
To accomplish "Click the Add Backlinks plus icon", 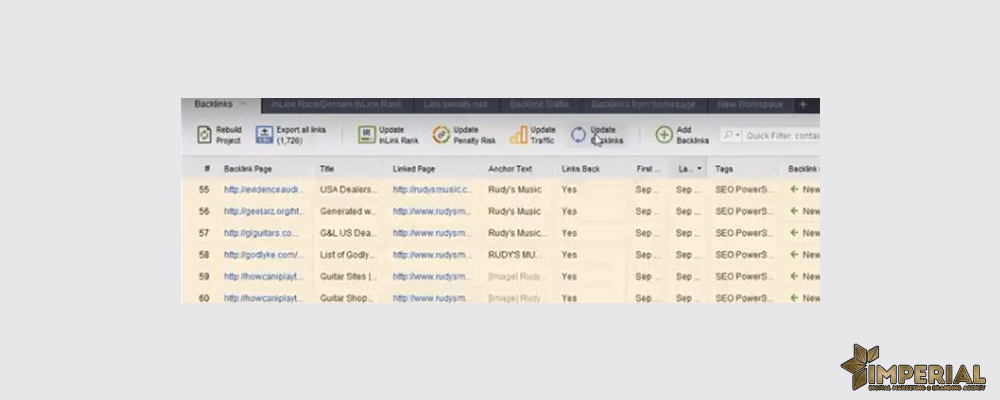I will (664, 135).
